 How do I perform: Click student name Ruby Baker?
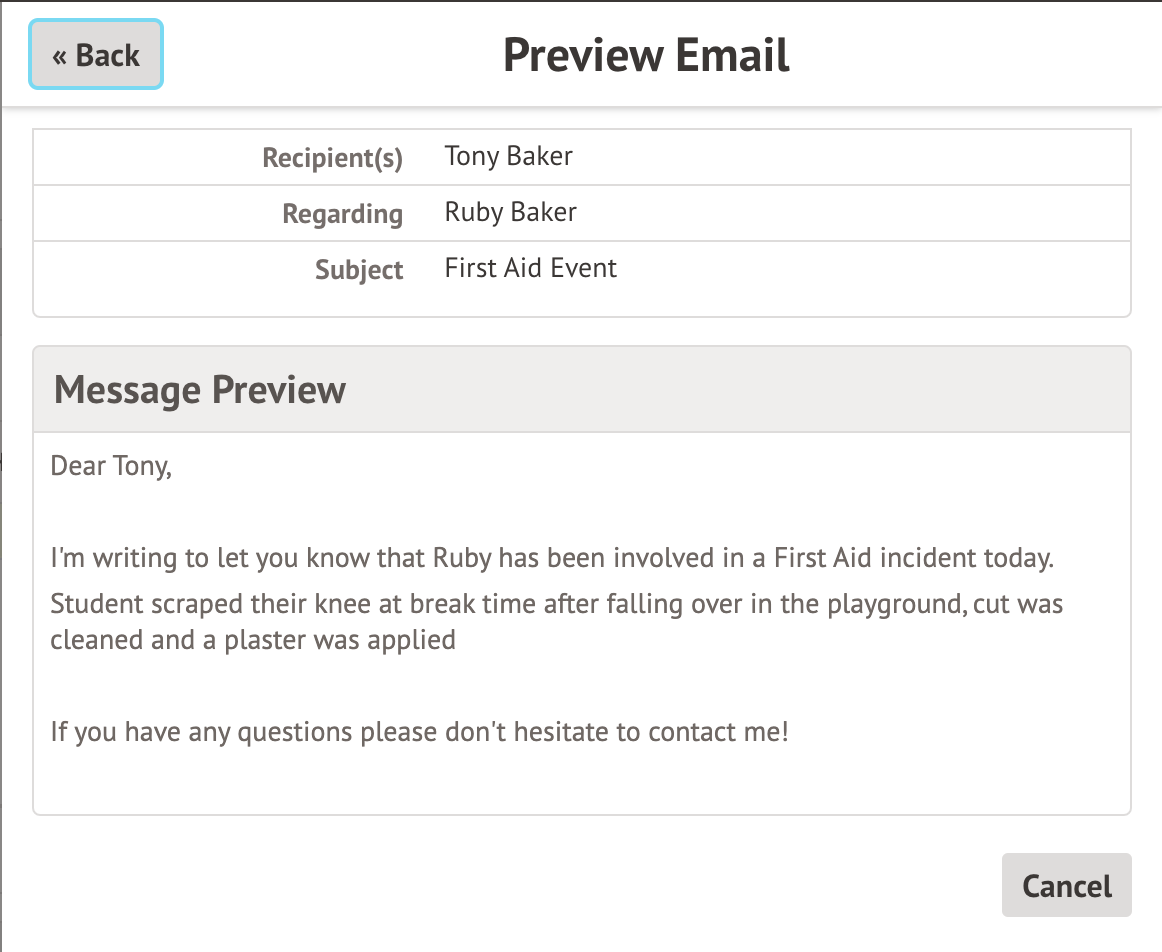510,212
